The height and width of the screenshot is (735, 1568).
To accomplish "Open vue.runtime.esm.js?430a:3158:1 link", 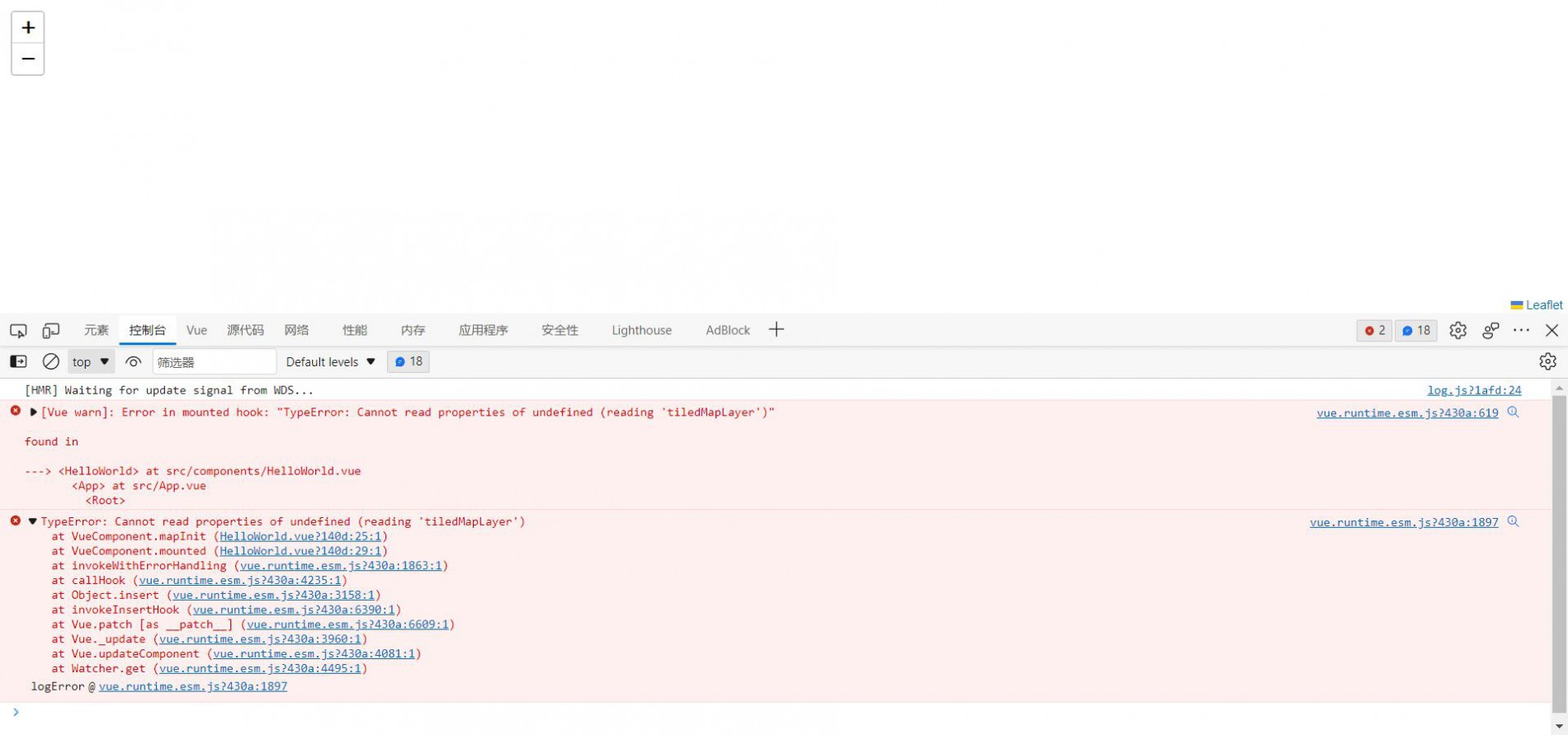I will click(274, 595).
